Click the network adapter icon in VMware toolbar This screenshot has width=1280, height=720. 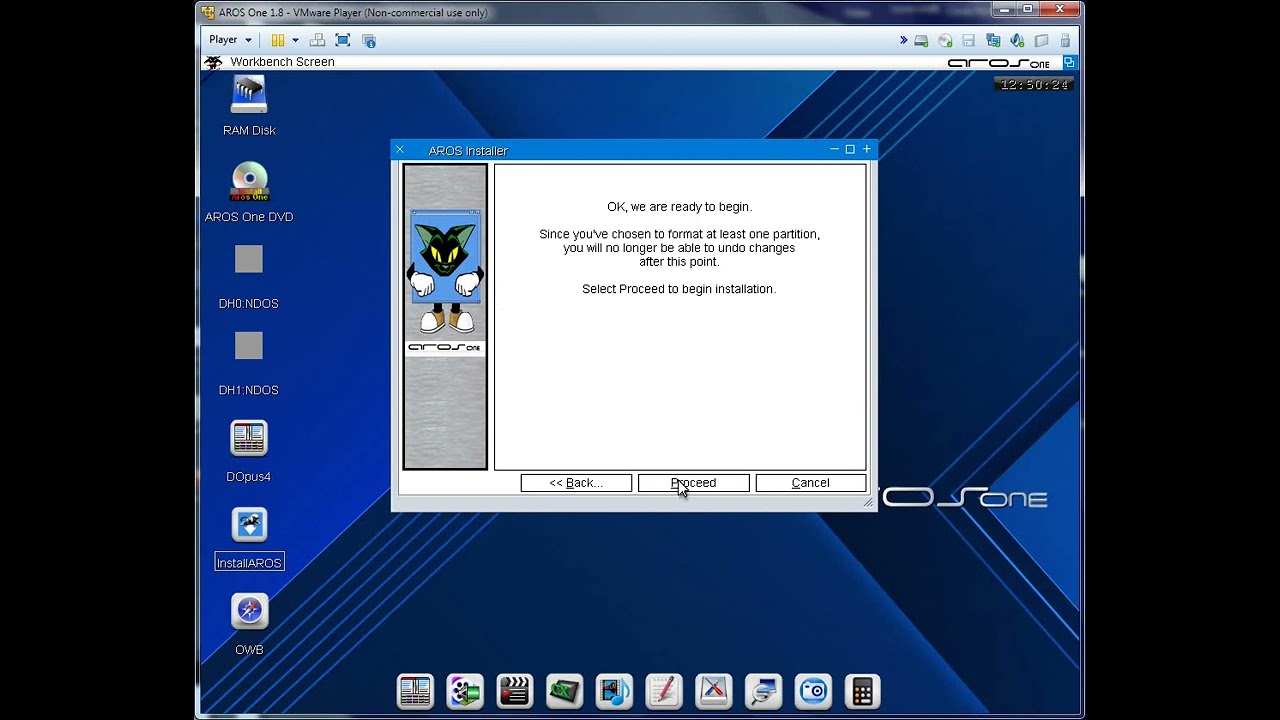(x=993, y=41)
